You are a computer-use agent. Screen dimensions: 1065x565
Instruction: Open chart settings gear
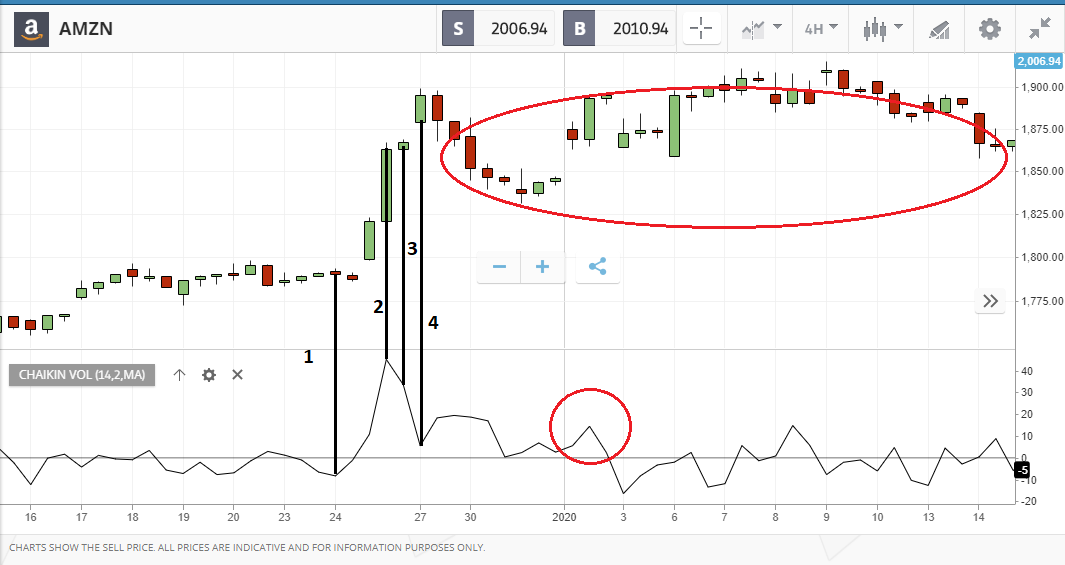point(990,29)
